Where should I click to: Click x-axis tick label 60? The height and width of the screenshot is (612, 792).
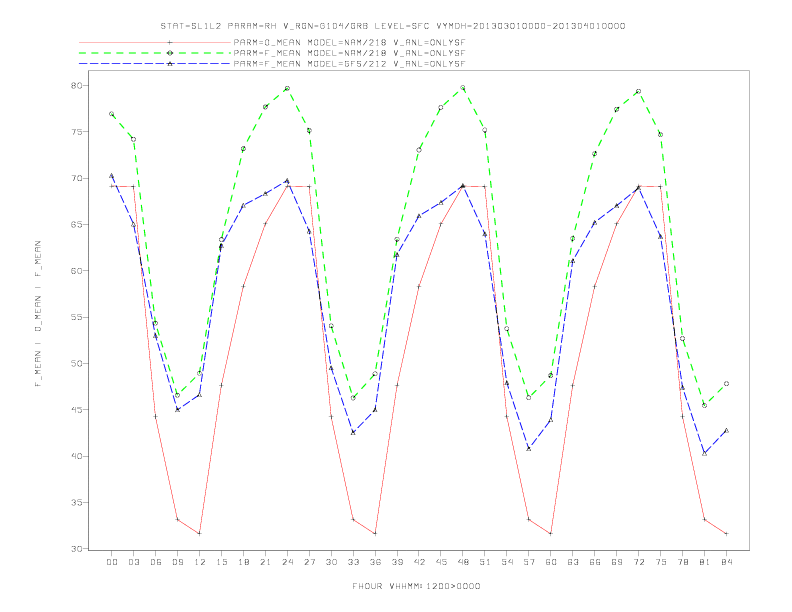[x=551, y=562]
